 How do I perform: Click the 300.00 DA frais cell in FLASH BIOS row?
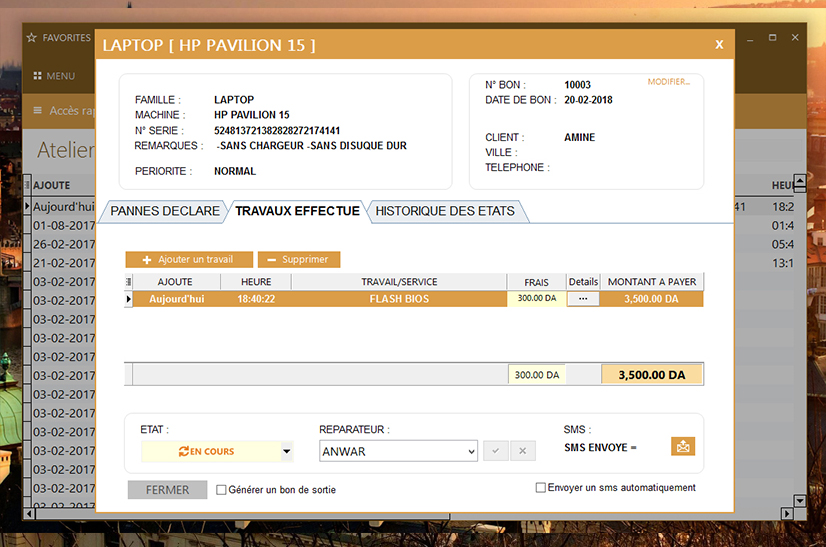537,298
